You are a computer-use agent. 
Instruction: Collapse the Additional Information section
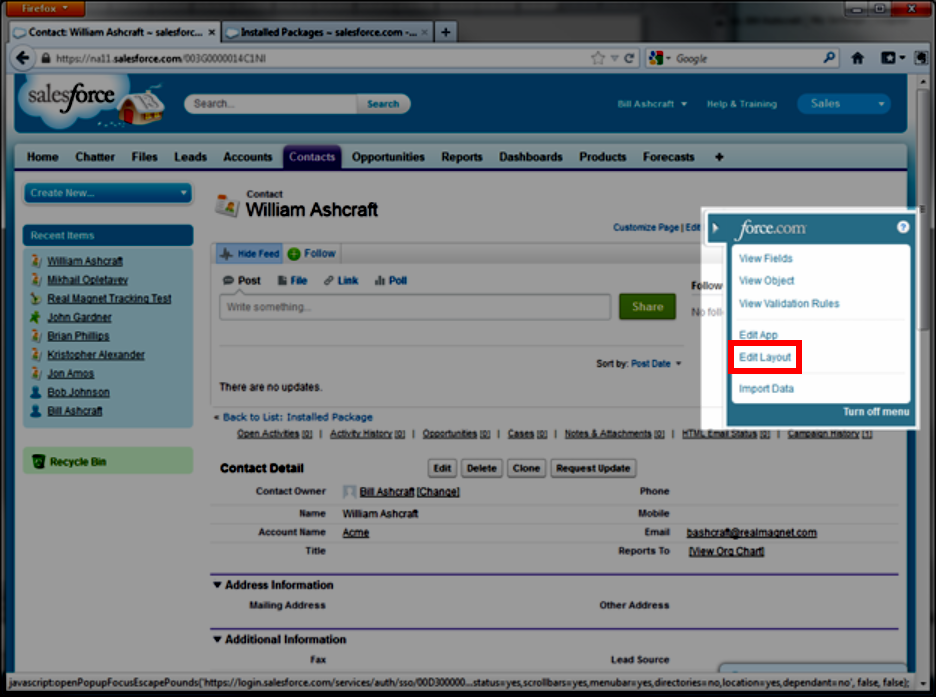pyautogui.click(x=217, y=639)
